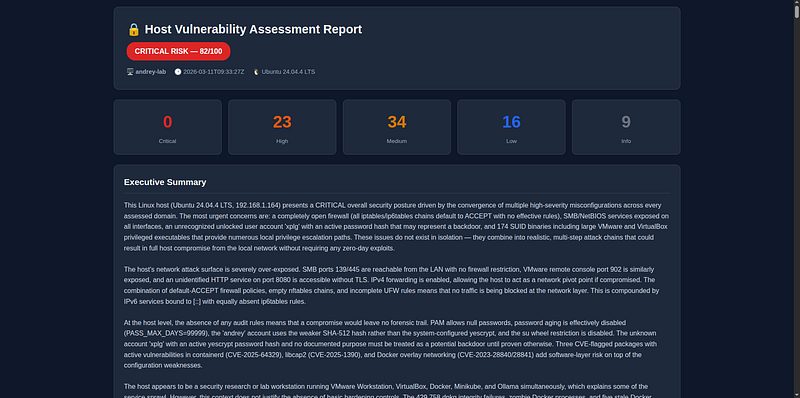Screen dimensions: 800x398
Task: Select the Medium severity card showing 34
Action: (x=397, y=127)
